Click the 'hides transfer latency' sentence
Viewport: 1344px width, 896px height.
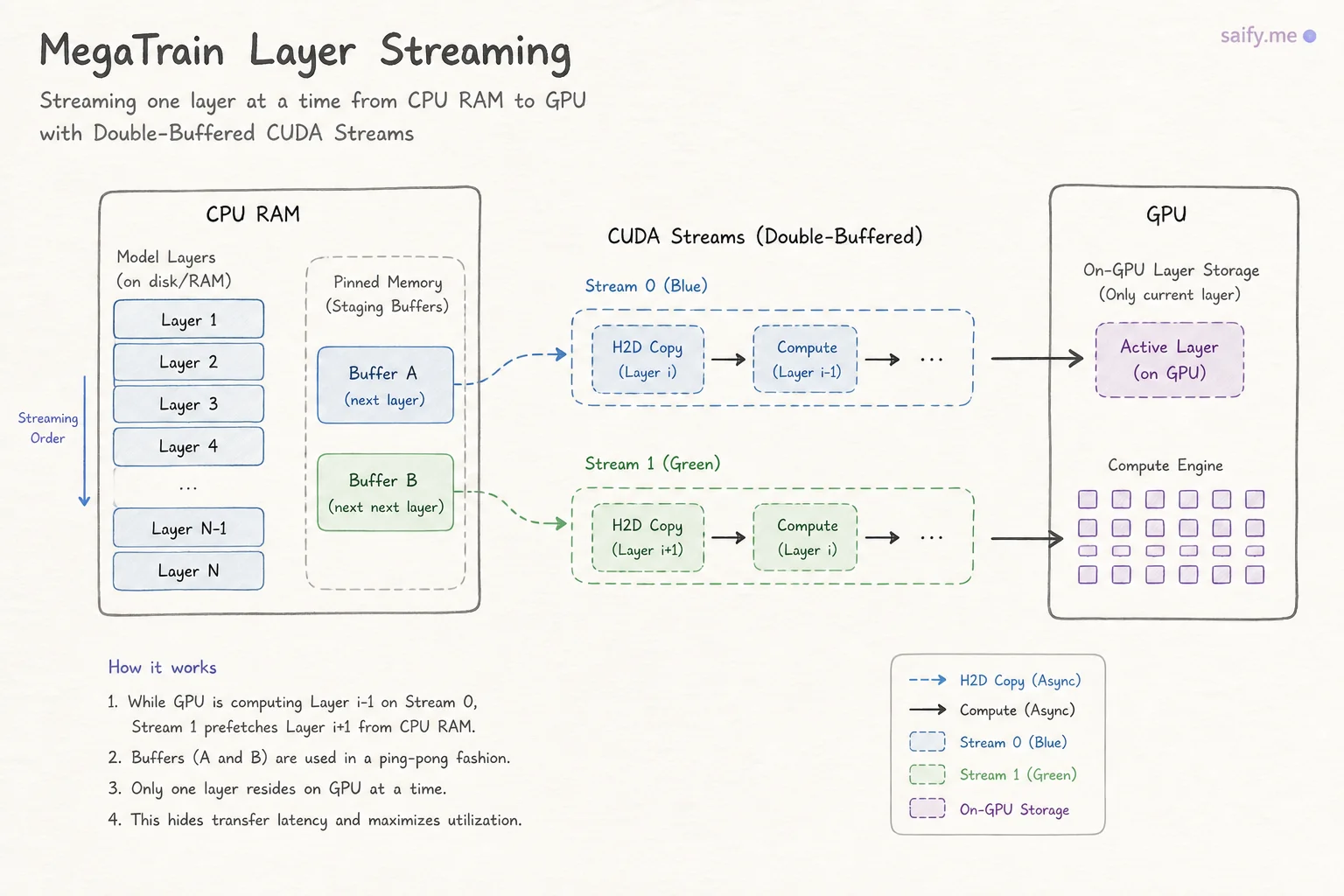315,820
